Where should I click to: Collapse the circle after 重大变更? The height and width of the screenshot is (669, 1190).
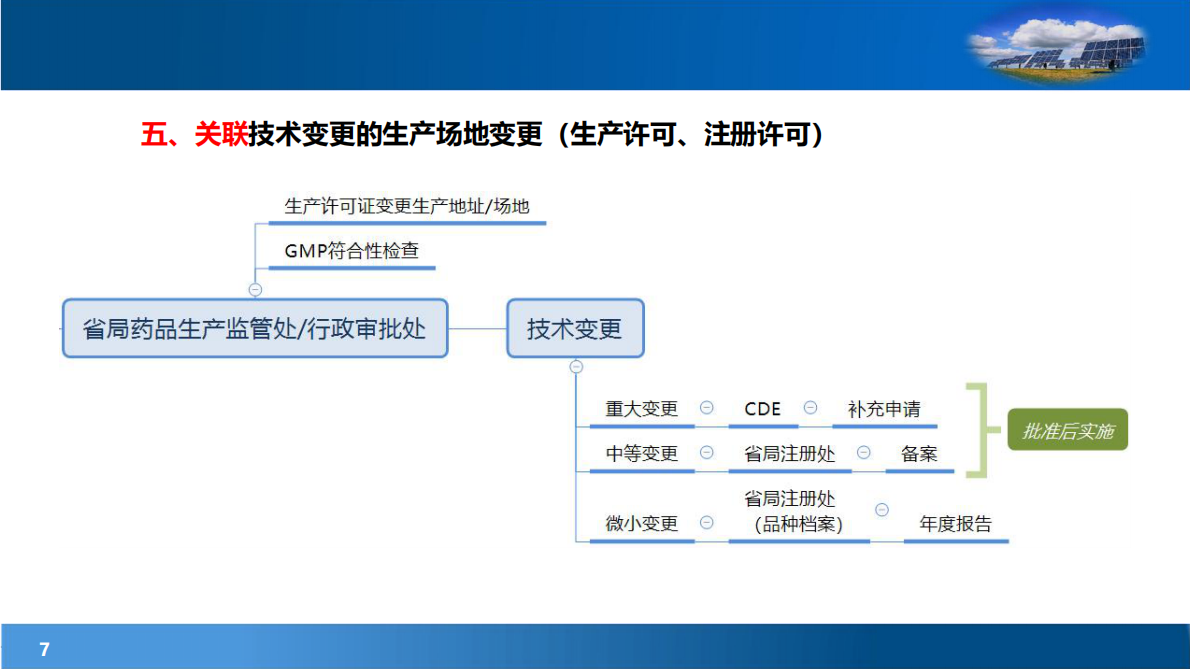click(707, 408)
